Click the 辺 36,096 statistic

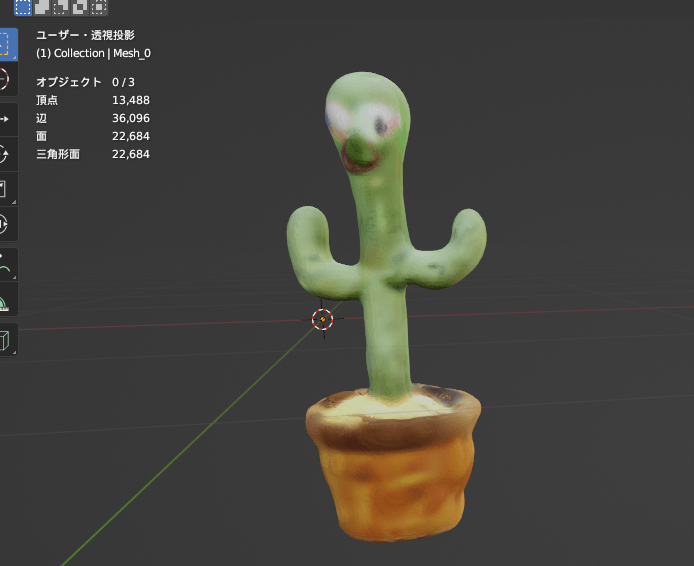[x=93, y=118]
